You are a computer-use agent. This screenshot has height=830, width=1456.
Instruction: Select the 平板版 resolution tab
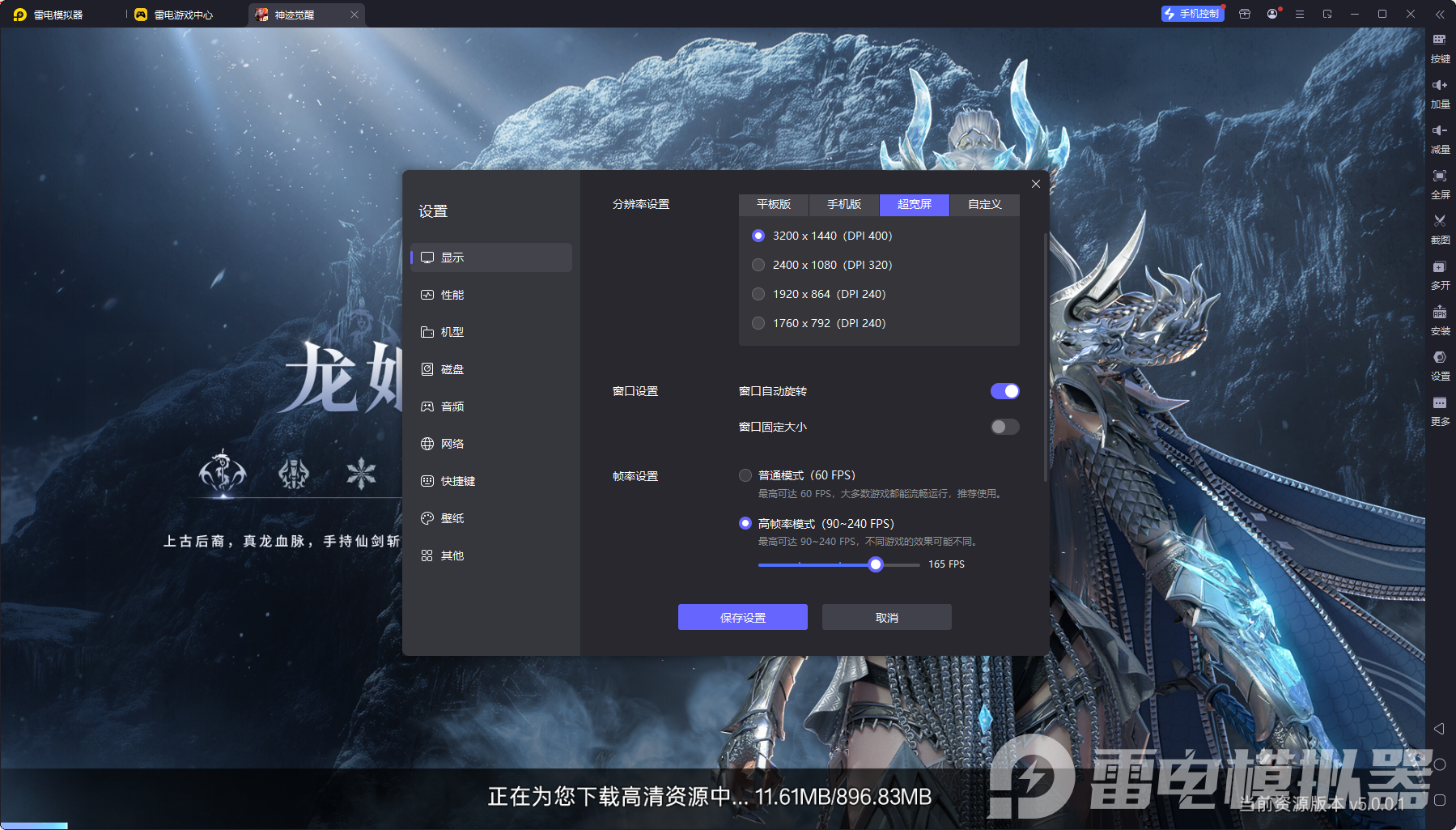tap(774, 205)
